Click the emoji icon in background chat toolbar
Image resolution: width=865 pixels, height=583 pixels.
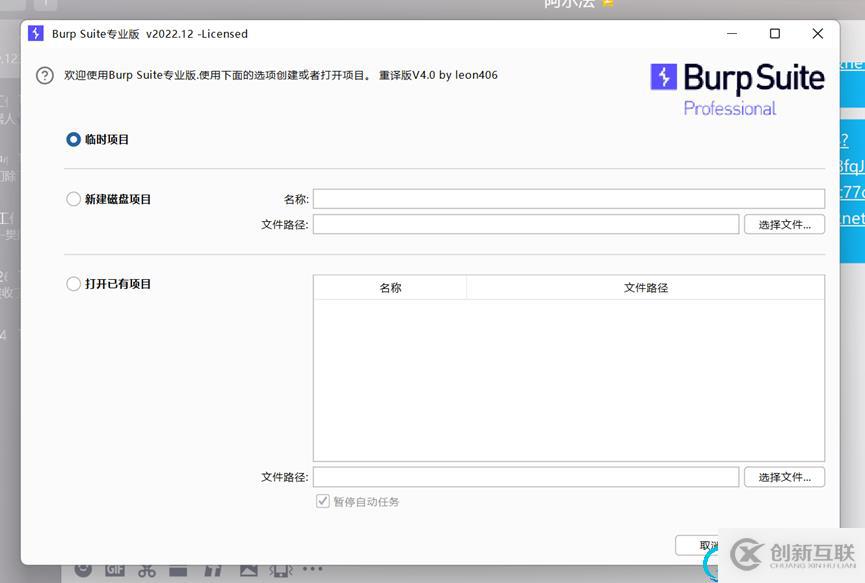83,570
